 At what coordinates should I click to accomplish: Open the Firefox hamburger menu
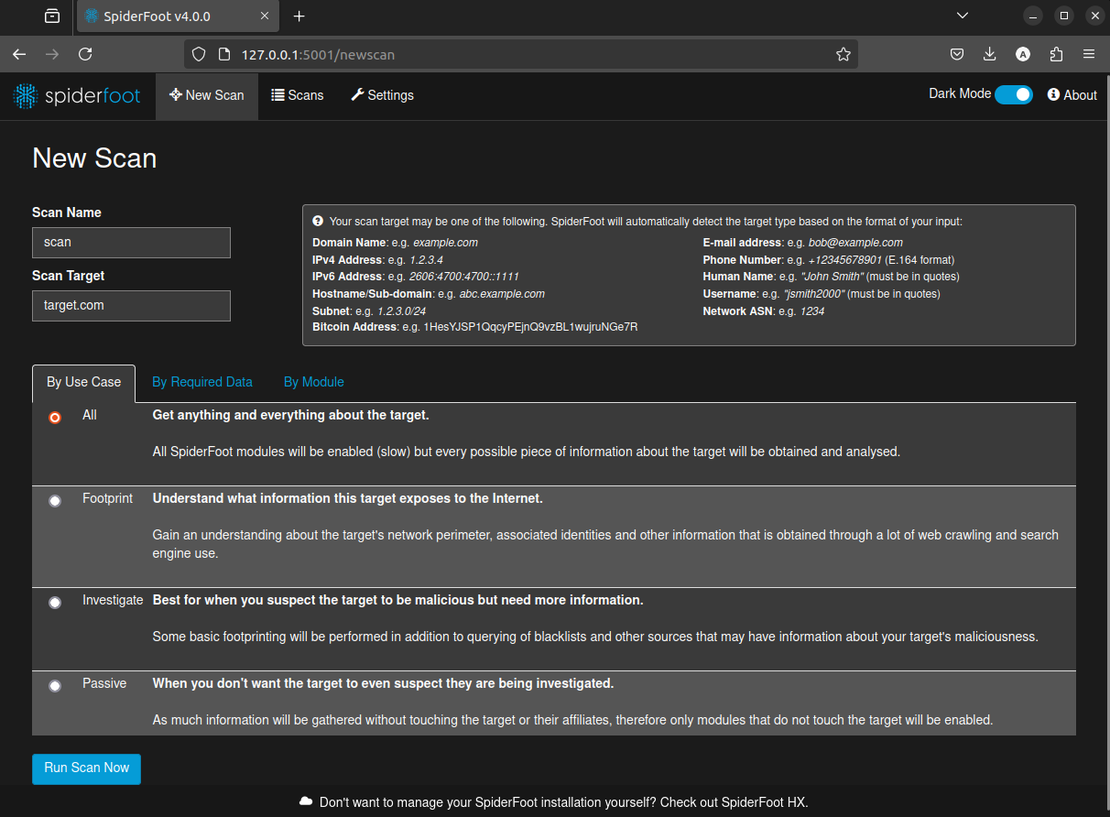(1088, 54)
